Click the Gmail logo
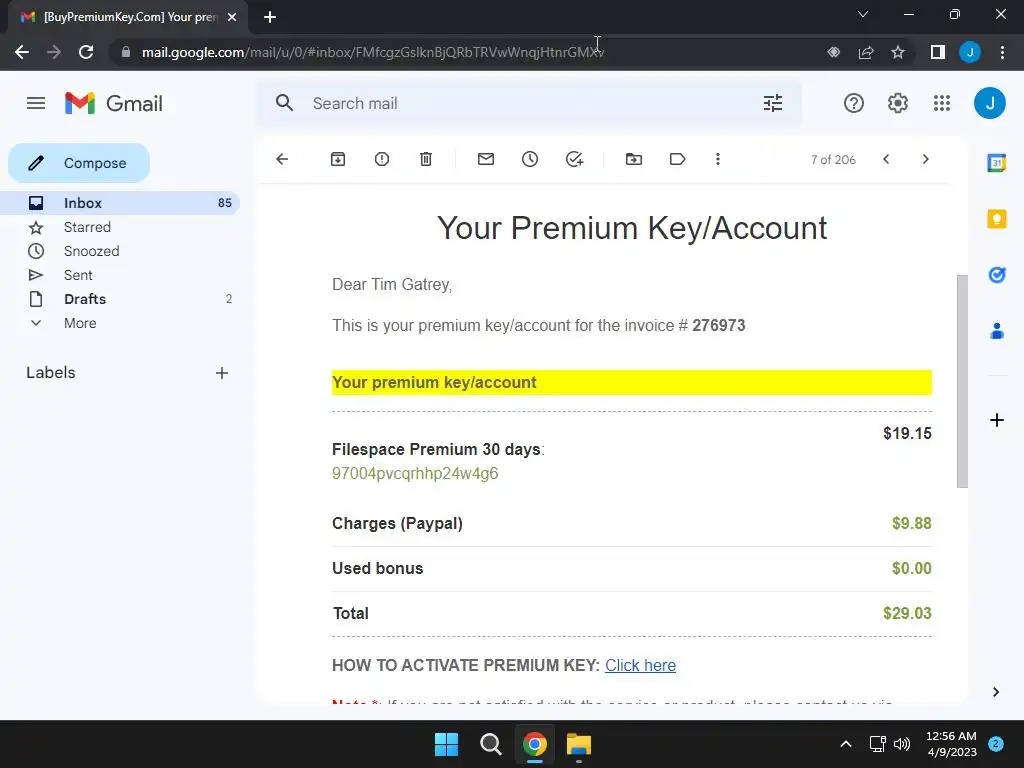 click(114, 103)
